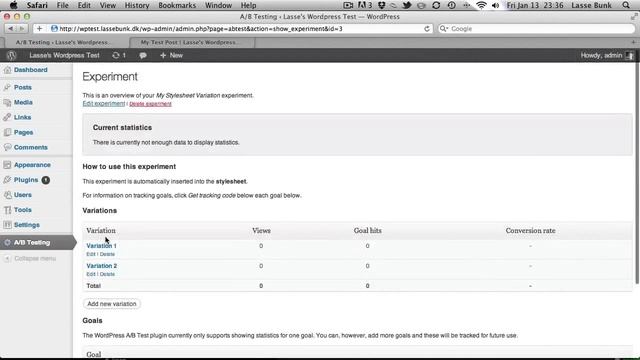The height and width of the screenshot is (360, 640).
Task: Click Delete under Variation 2
Action: (107, 274)
